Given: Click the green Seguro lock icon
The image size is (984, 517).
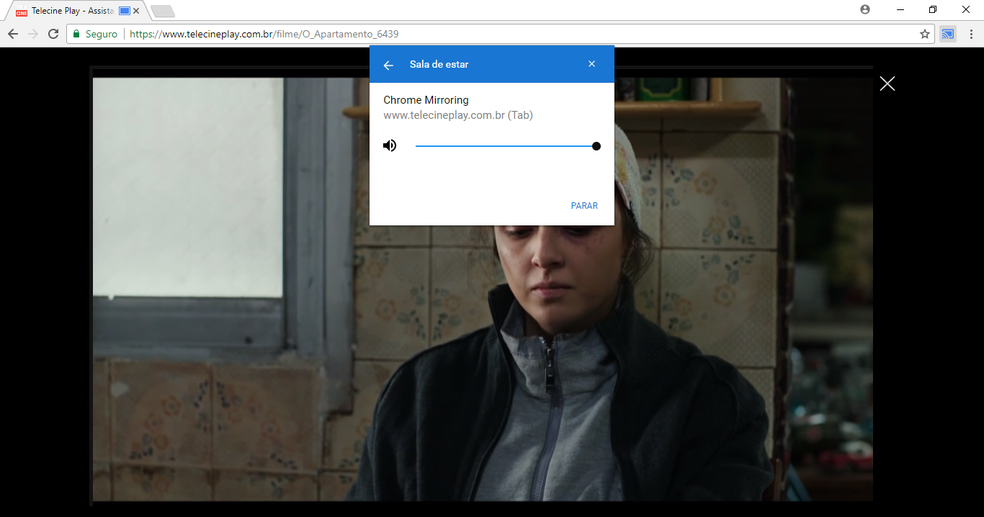Looking at the screenshot, I should (x=77, y=34).
